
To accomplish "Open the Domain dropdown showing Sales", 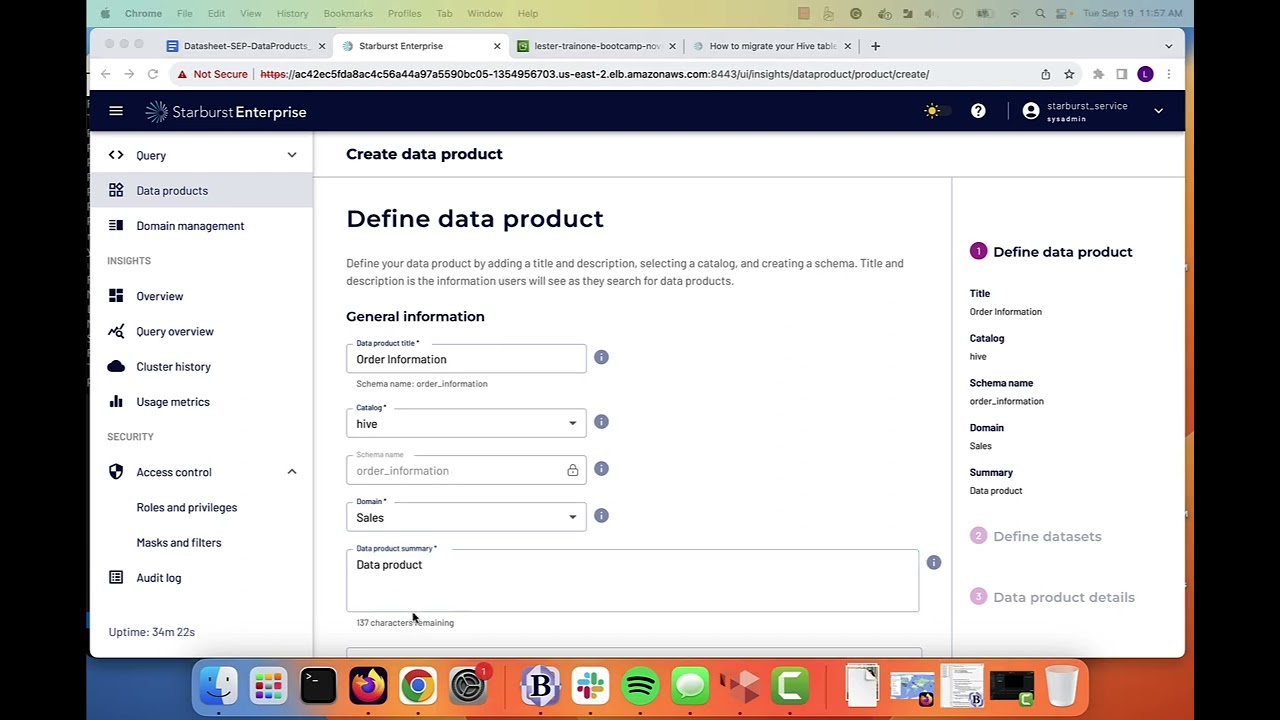I will coord(466,518).
